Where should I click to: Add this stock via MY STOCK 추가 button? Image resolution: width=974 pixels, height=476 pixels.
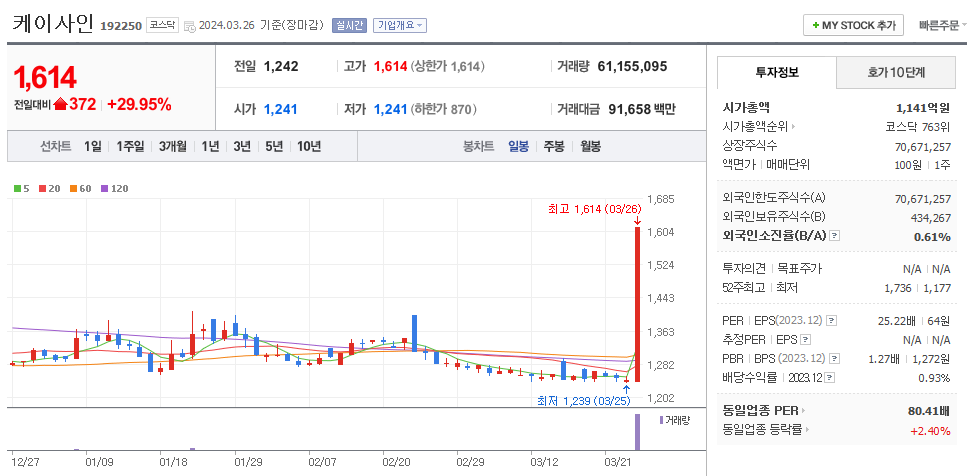pyautogui.click(x=853, y=25)
